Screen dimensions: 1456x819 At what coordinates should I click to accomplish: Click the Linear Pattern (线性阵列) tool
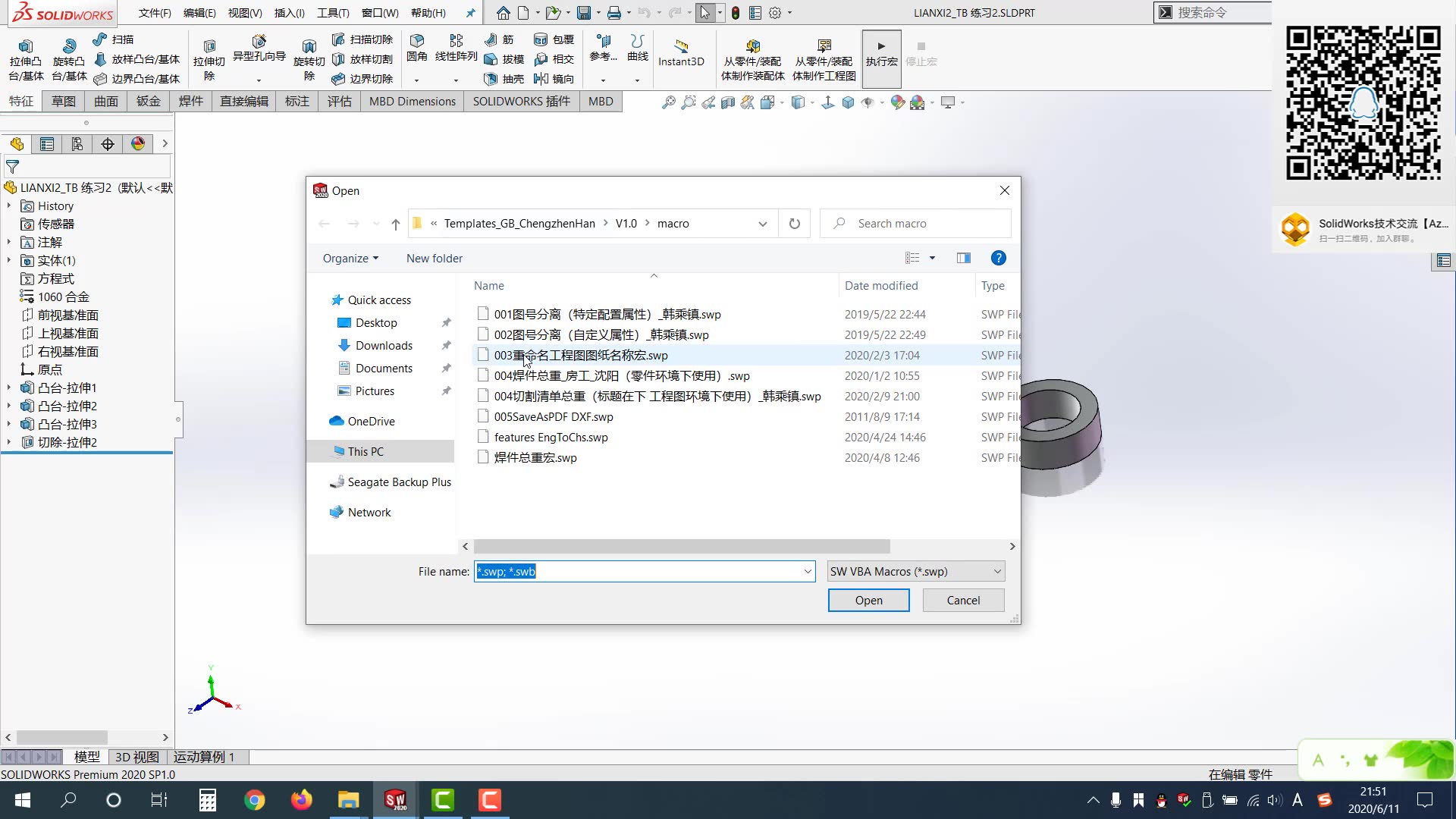click(456, 49)
